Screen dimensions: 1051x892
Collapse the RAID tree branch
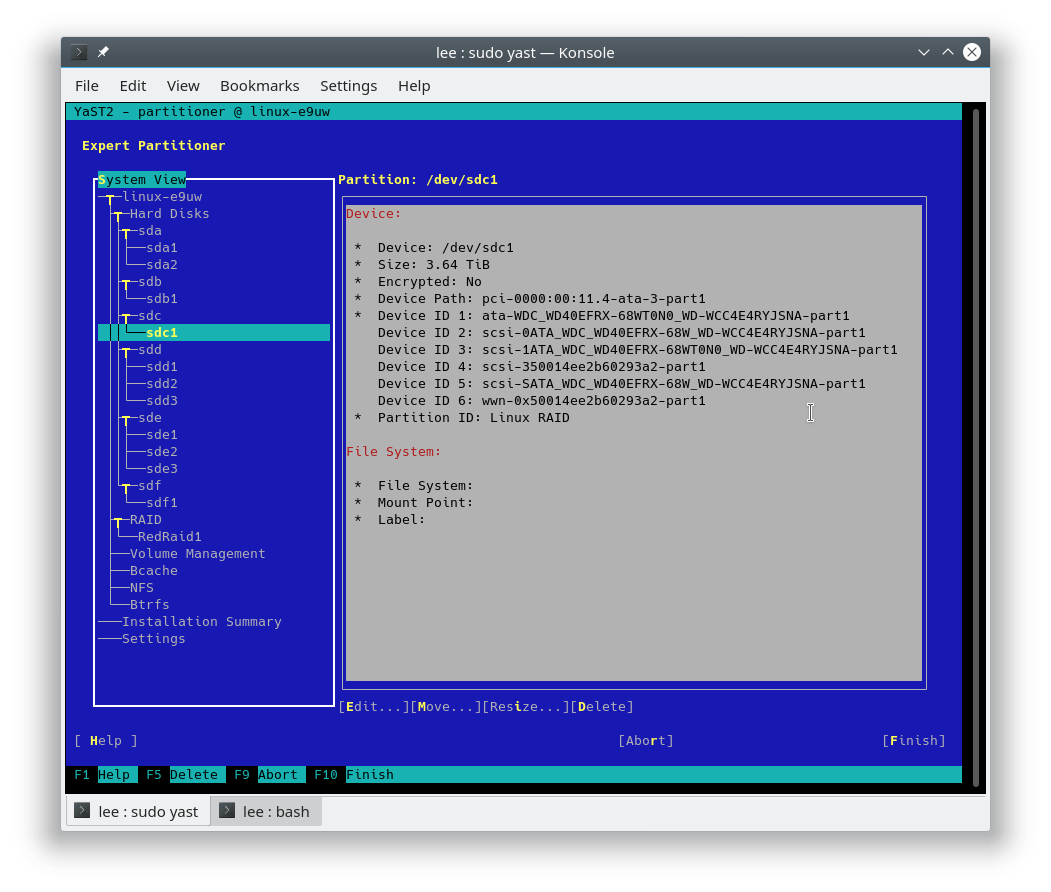(118, 519)
